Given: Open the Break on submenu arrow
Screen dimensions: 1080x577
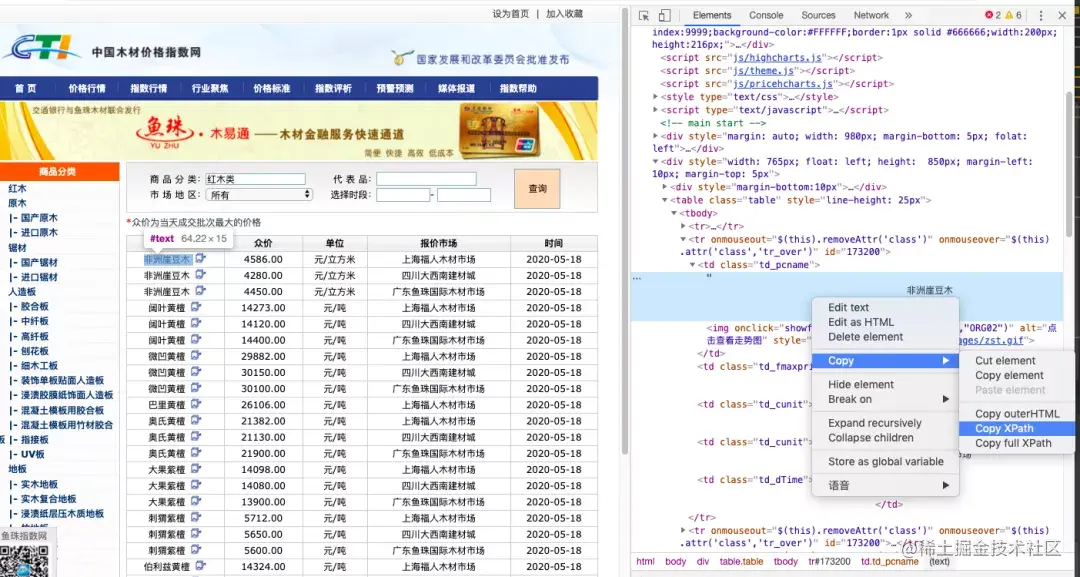Looking at the screenshot, I should pos(946,399).
